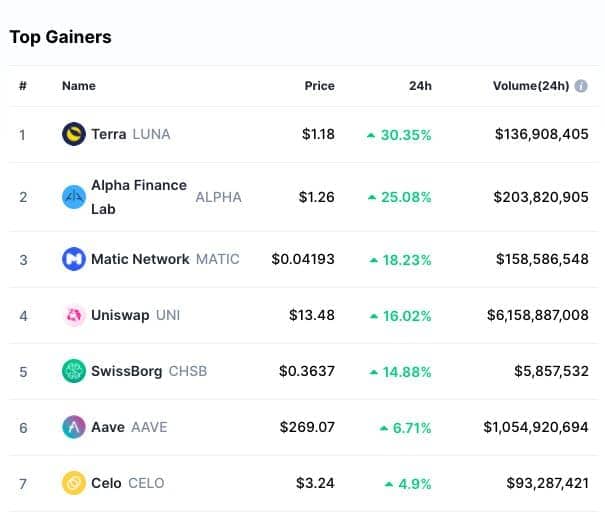Screen dimensions: 605x515
Task: Sort by the 24h column header
Action: [x=420, y=86]
